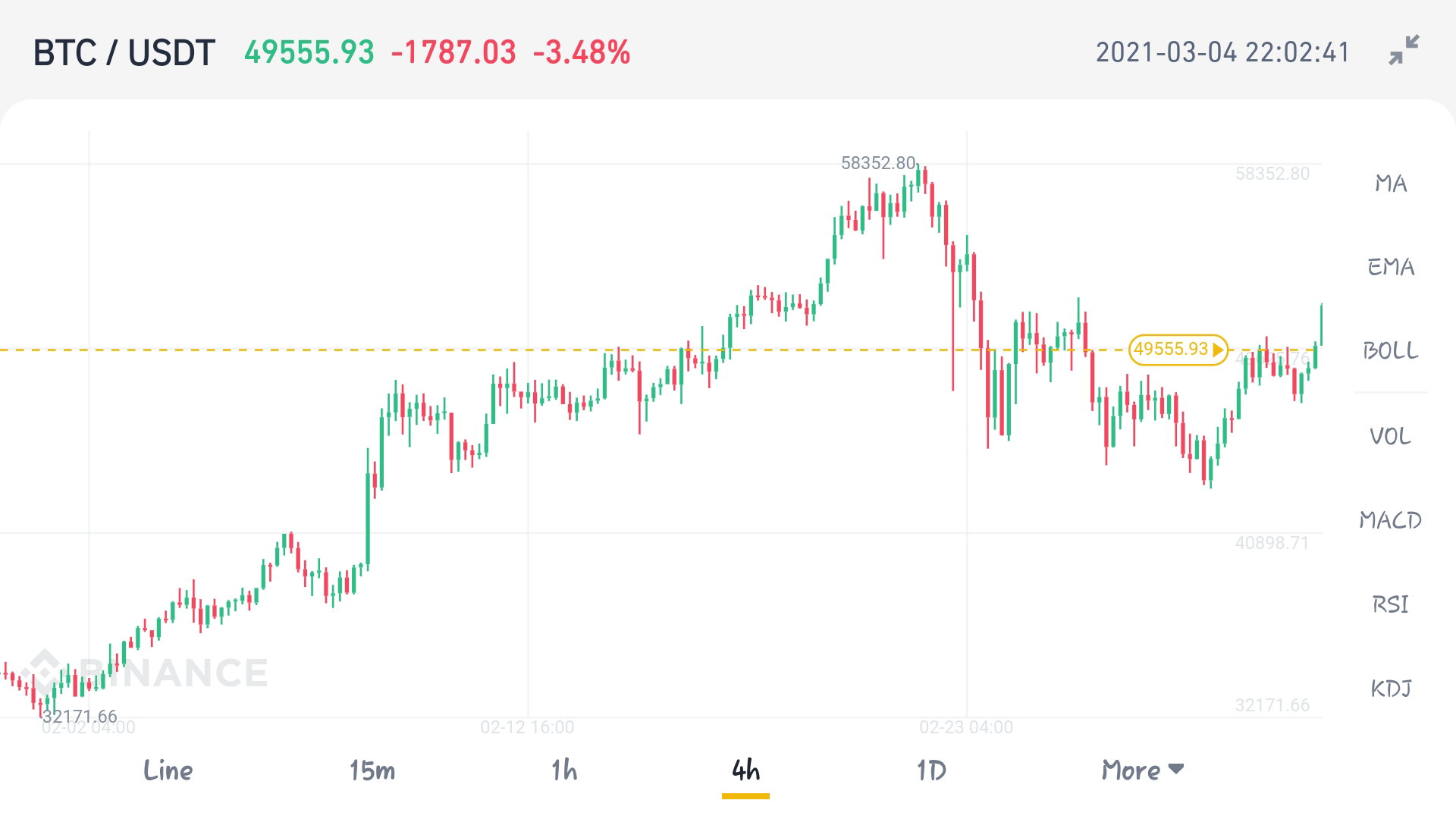Enable the VOL sub-indicator
This screenshot has width=1456, height=819.
(x=1391, y=436)
